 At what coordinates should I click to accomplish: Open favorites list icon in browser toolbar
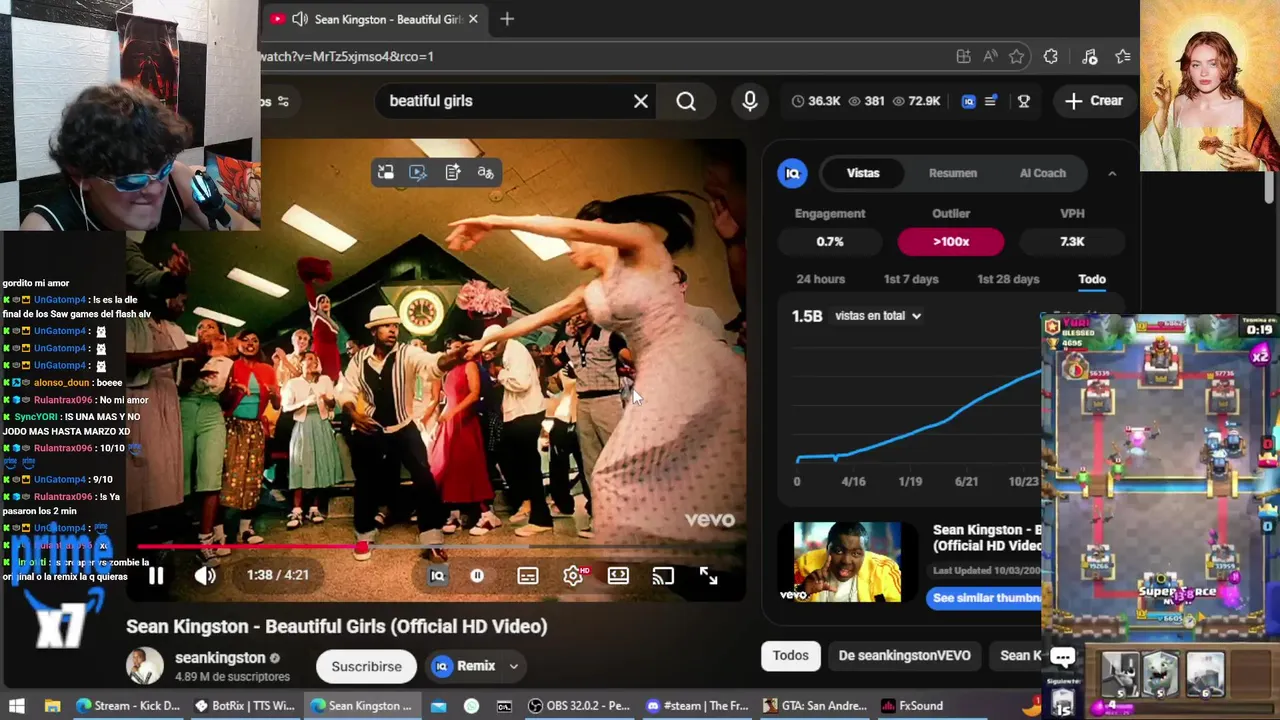(x=1123, y=57)
